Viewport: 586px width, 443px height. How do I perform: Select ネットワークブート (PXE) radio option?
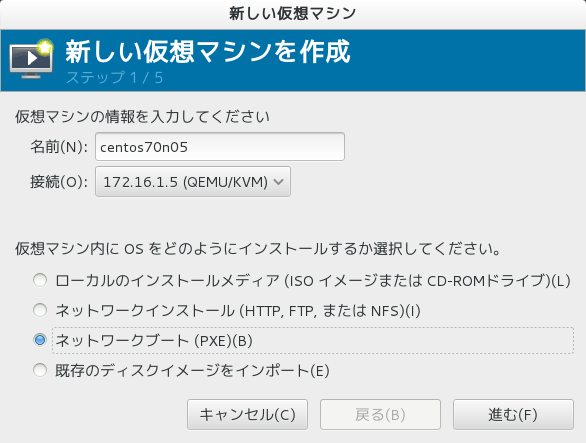pos(40,340)
